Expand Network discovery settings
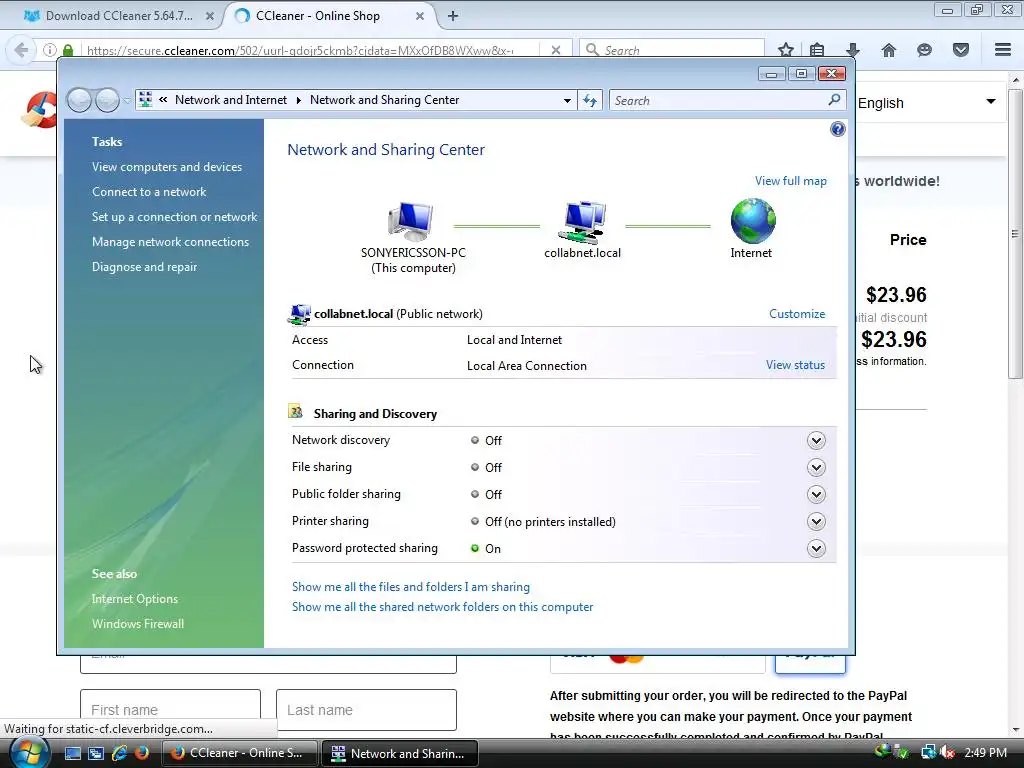1024x768 pixels. click(x=816, y=440)
